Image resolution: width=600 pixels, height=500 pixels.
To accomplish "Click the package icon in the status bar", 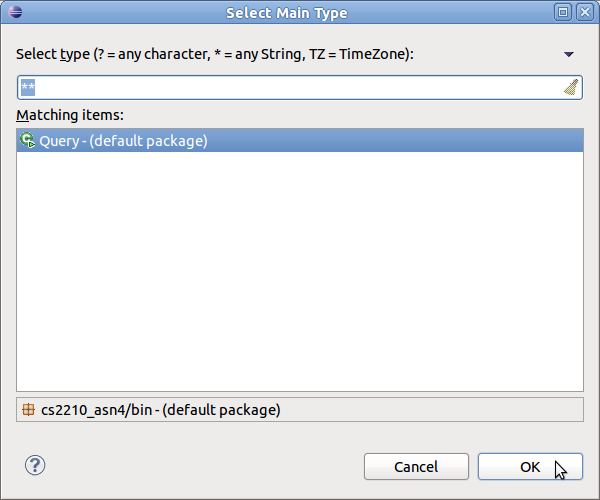I will tap(28, 410).
